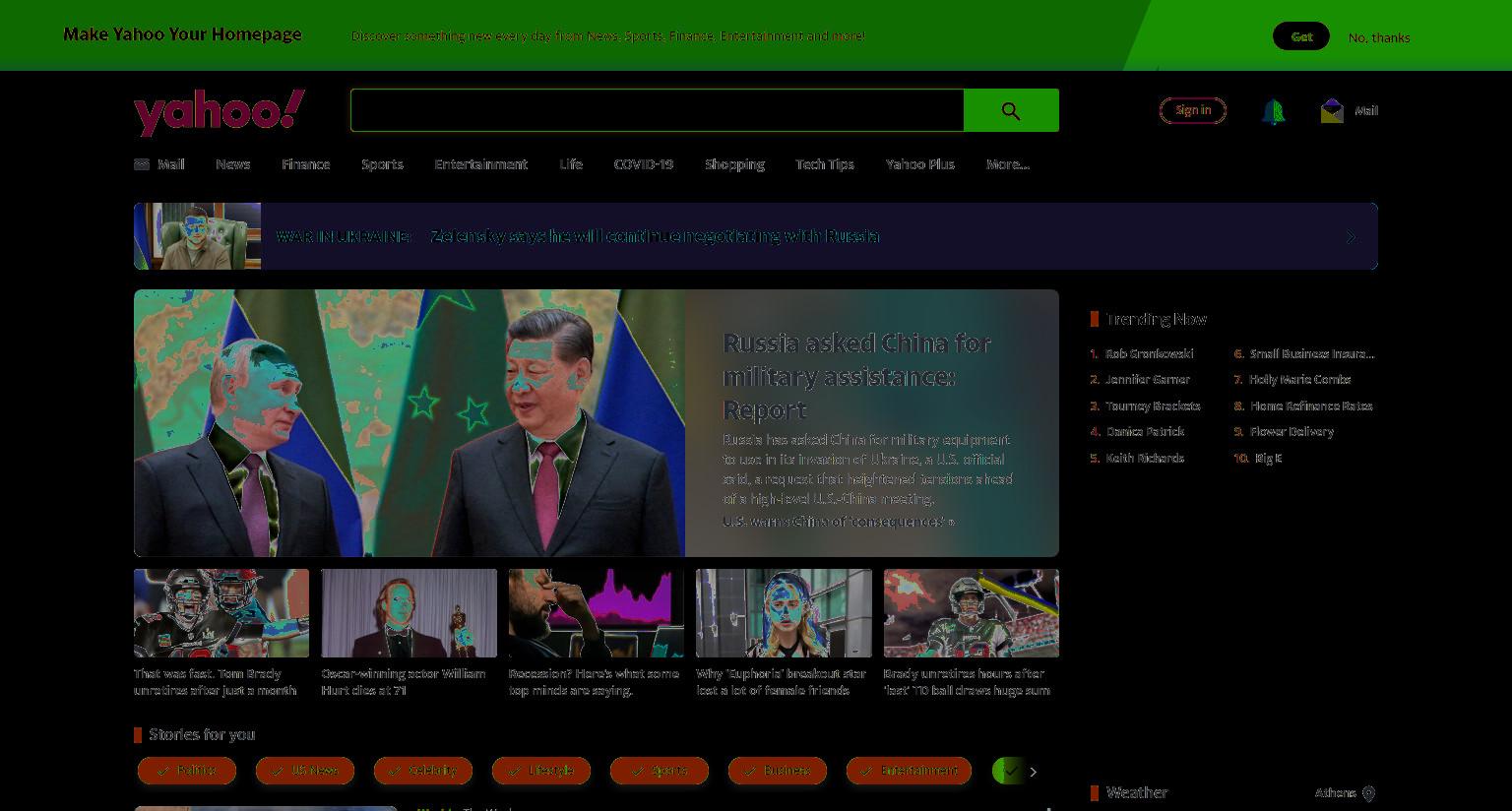Viewport: 1512px width, 811px height.
Task: Click the green search magnifier button
Action: click(x=1011, y=110)
